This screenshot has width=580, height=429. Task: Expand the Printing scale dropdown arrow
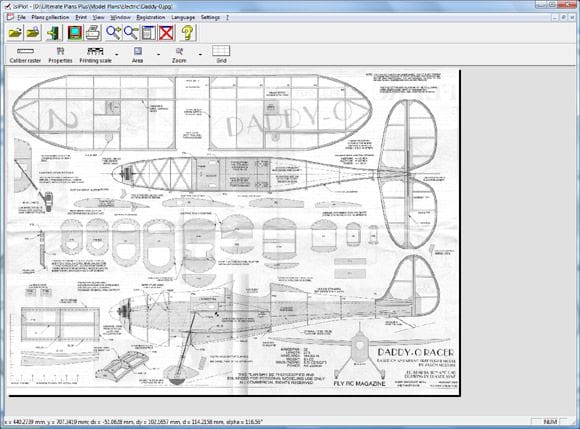[x=117, y=55]
